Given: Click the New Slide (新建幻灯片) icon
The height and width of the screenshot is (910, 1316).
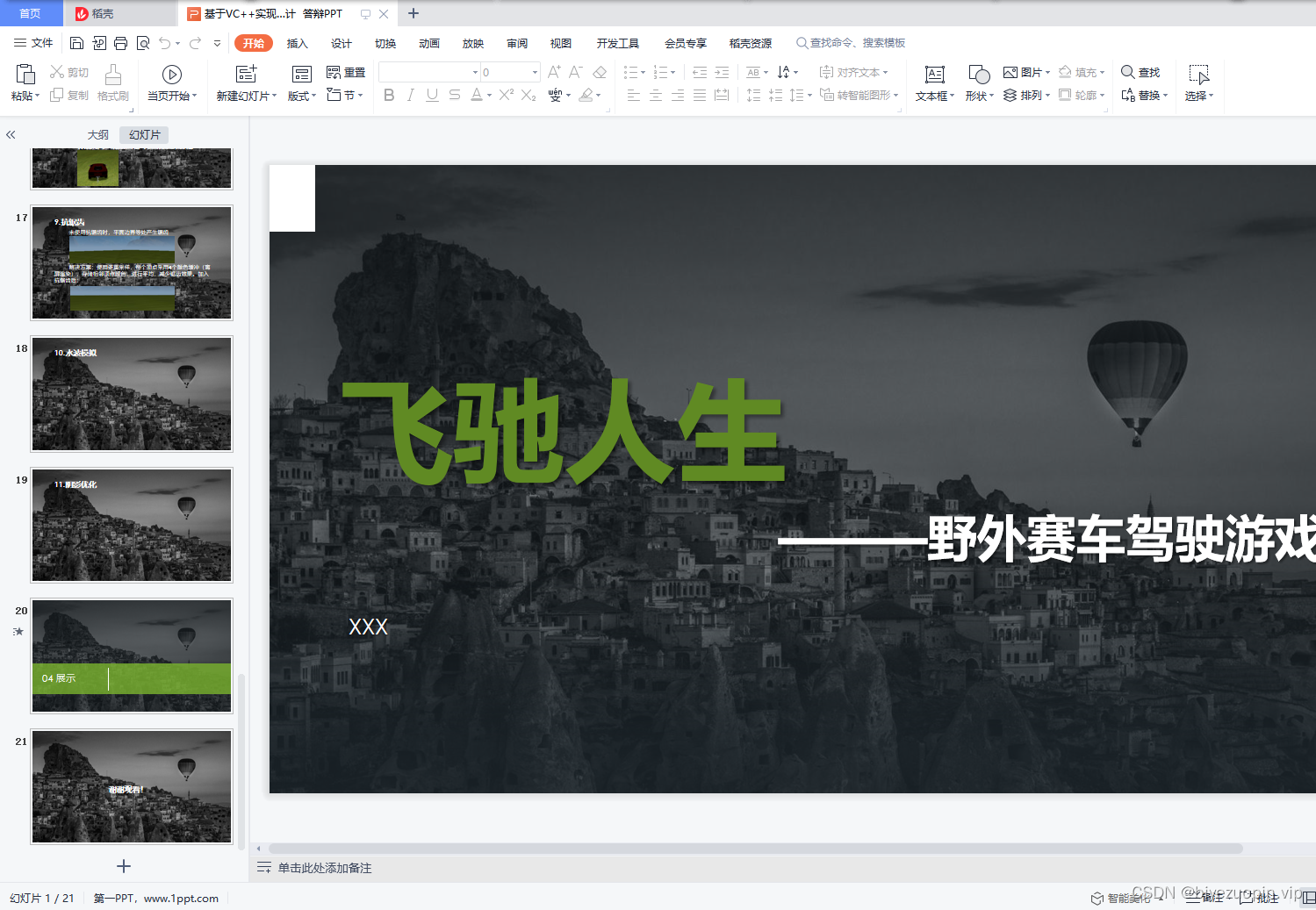Looking at the screenshot, I should tap(247, 83).
